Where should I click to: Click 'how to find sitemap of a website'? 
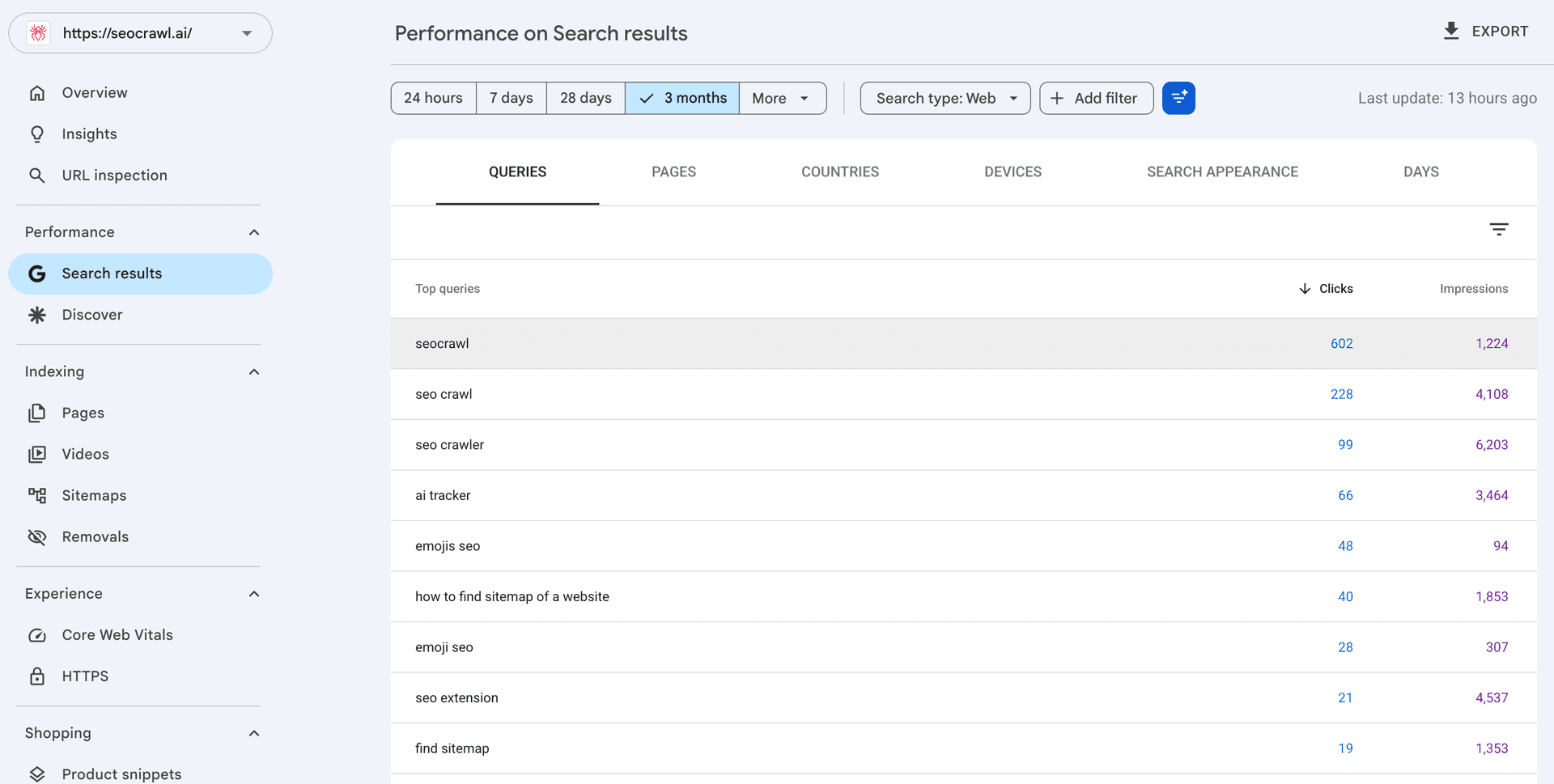tap(512, 597)
